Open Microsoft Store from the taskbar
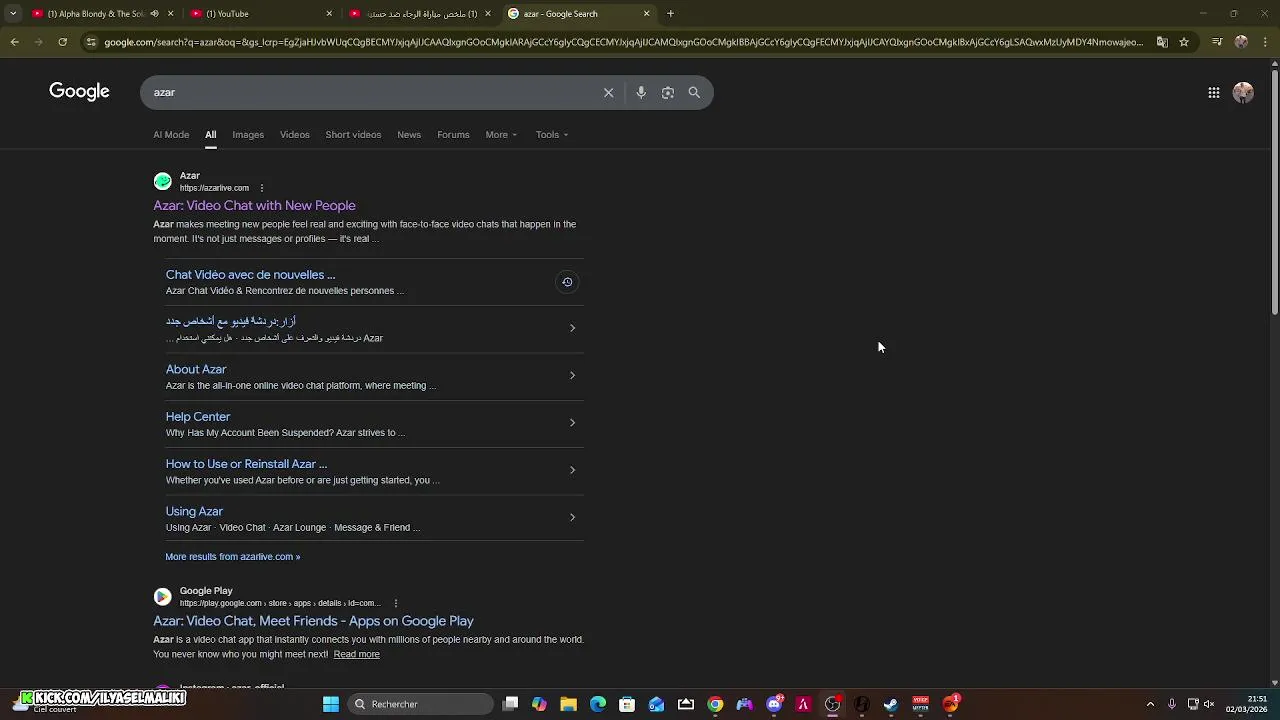Screen dimensions: 1280x720 [627, 704]
